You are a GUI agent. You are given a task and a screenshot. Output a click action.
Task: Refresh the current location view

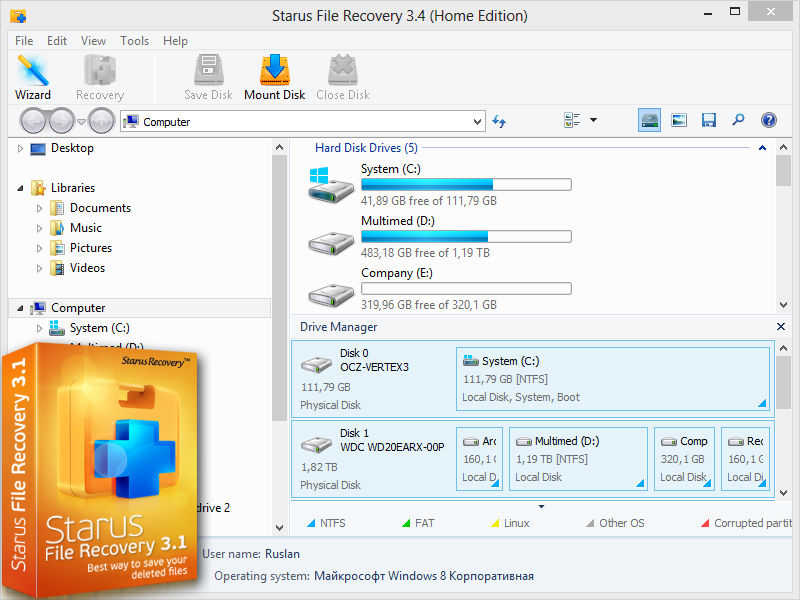pyautogui.click(x=499, y=121)
